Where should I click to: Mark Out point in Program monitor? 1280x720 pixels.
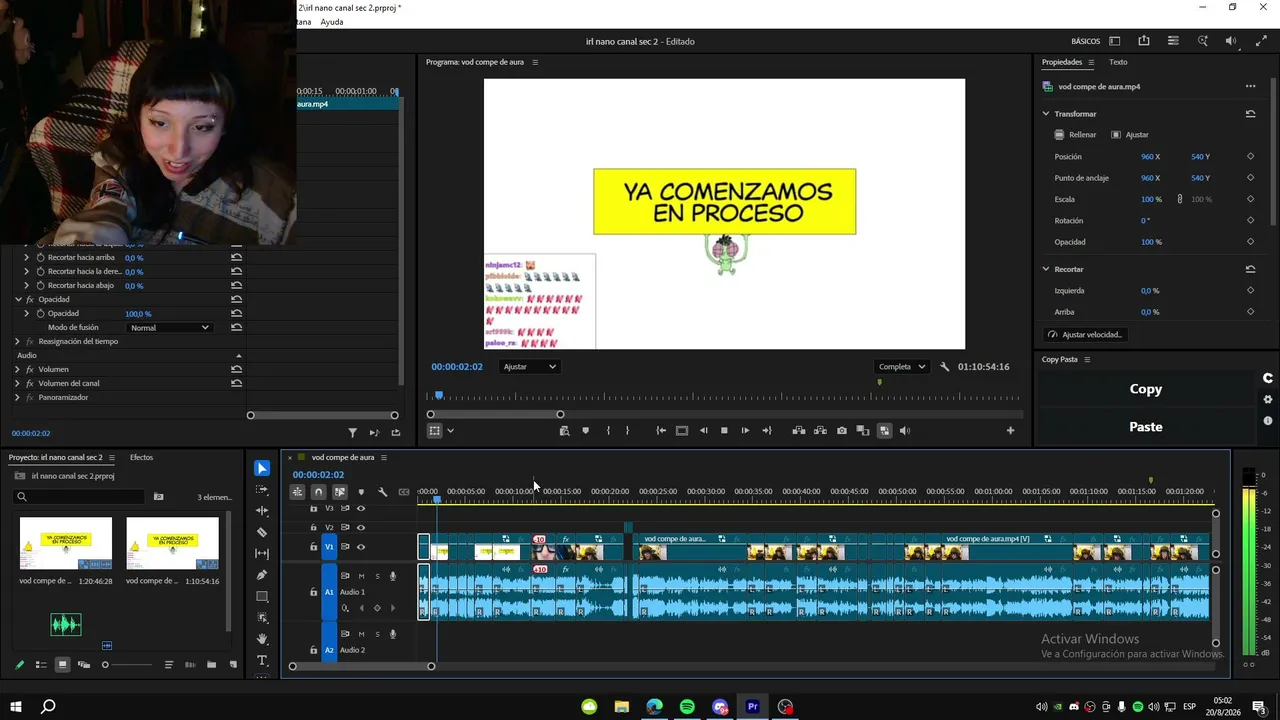click(627, 431)
